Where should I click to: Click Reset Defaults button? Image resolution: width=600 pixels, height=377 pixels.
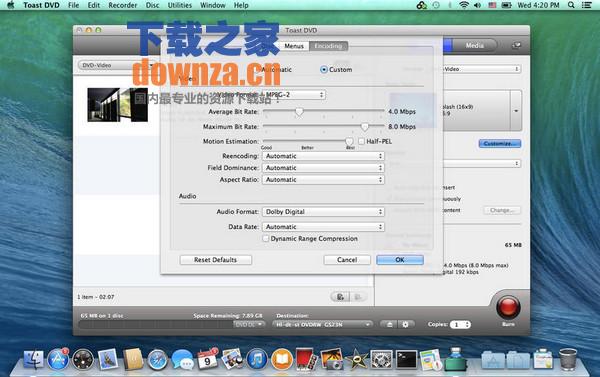pos(215,260)
